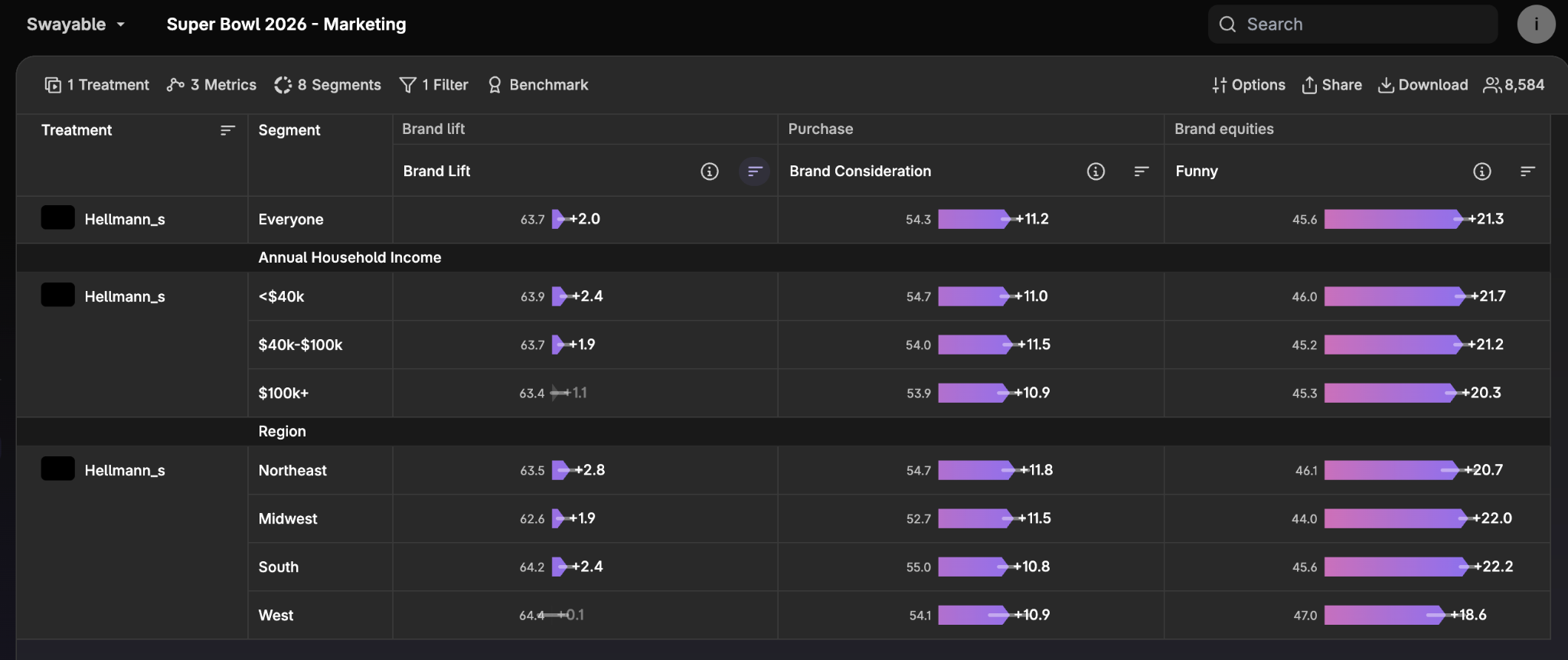Click the Funny metric info icon
This screenshot has width=1568, height=660.
click(1482, 172)
